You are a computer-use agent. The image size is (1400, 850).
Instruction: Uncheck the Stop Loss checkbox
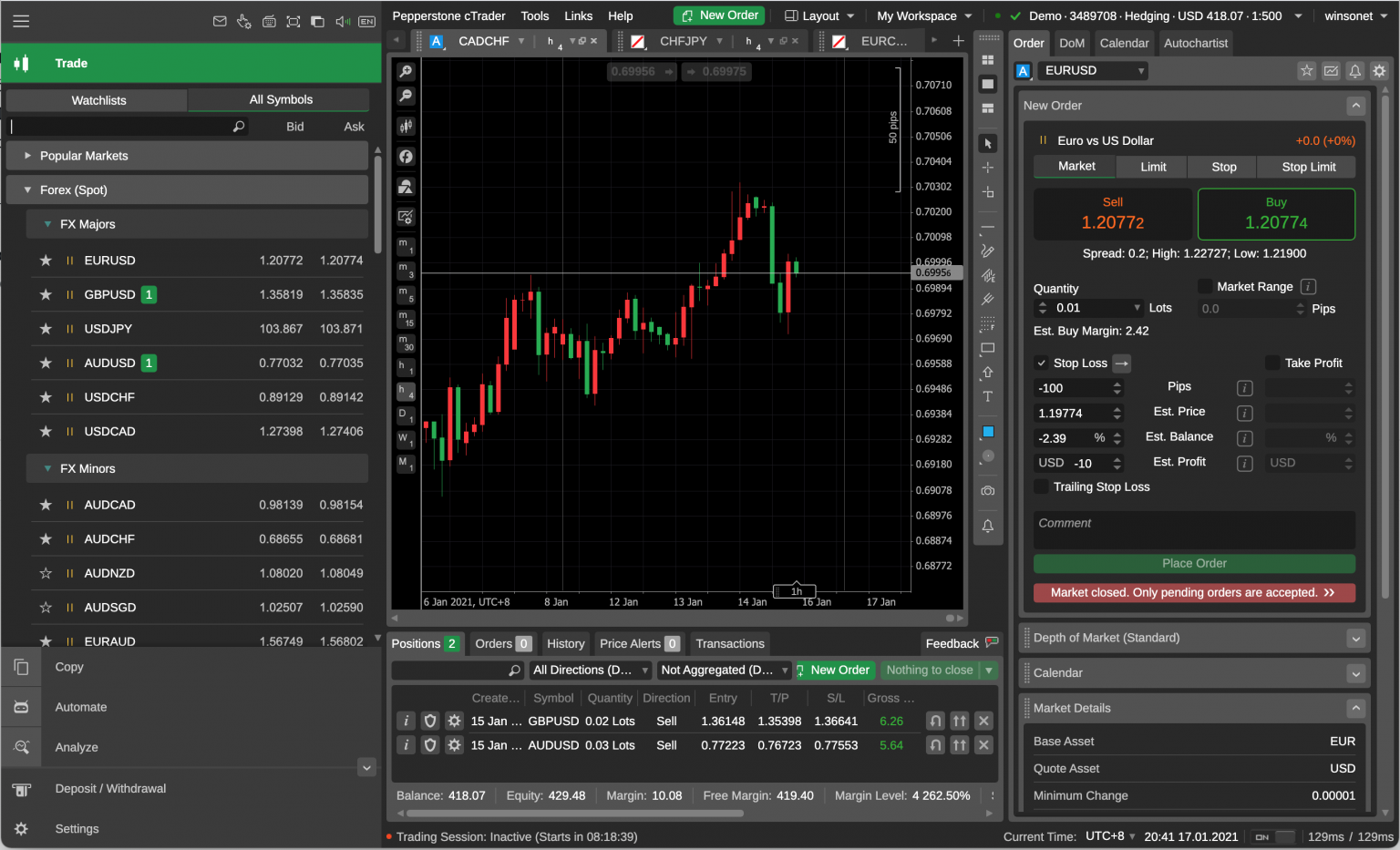pyautogui.click(x=1040, y=363)
